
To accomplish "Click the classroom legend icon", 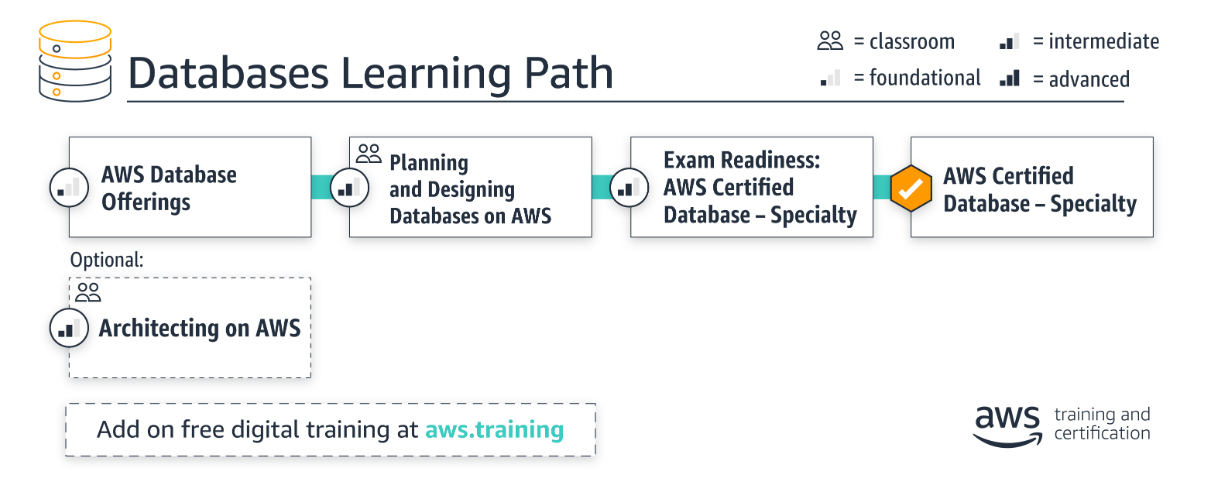I will [830, 41].
